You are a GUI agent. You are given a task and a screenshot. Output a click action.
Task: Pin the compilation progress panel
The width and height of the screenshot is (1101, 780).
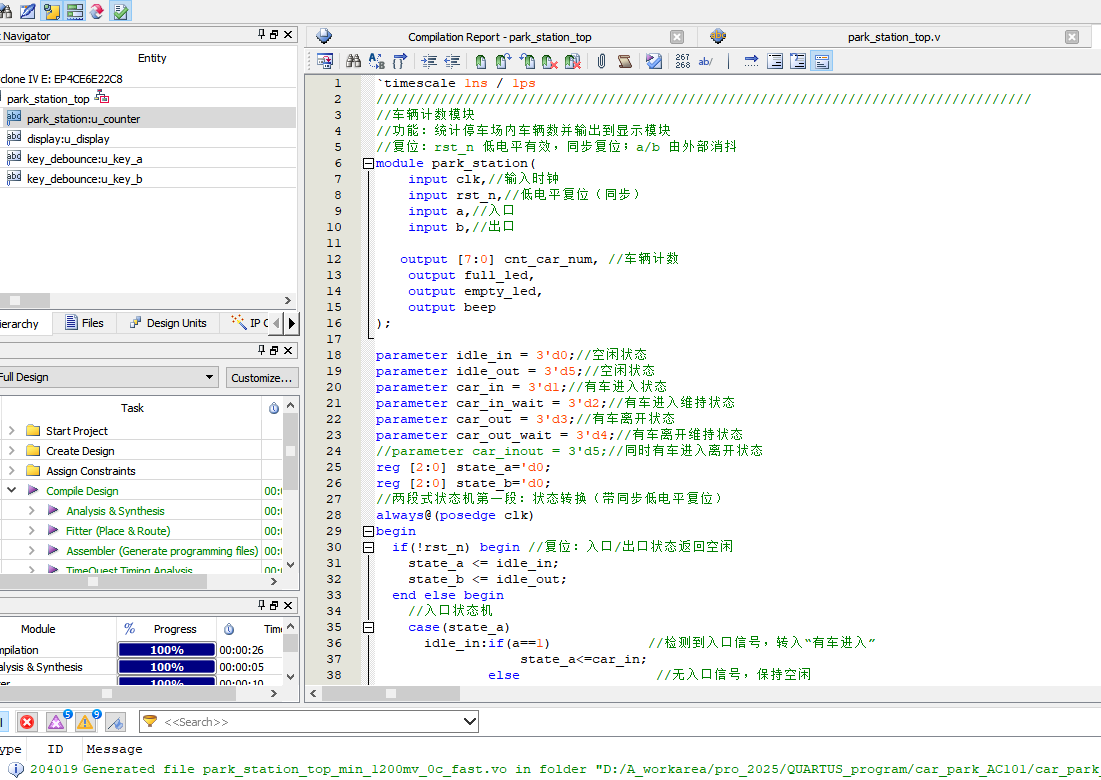261,605
